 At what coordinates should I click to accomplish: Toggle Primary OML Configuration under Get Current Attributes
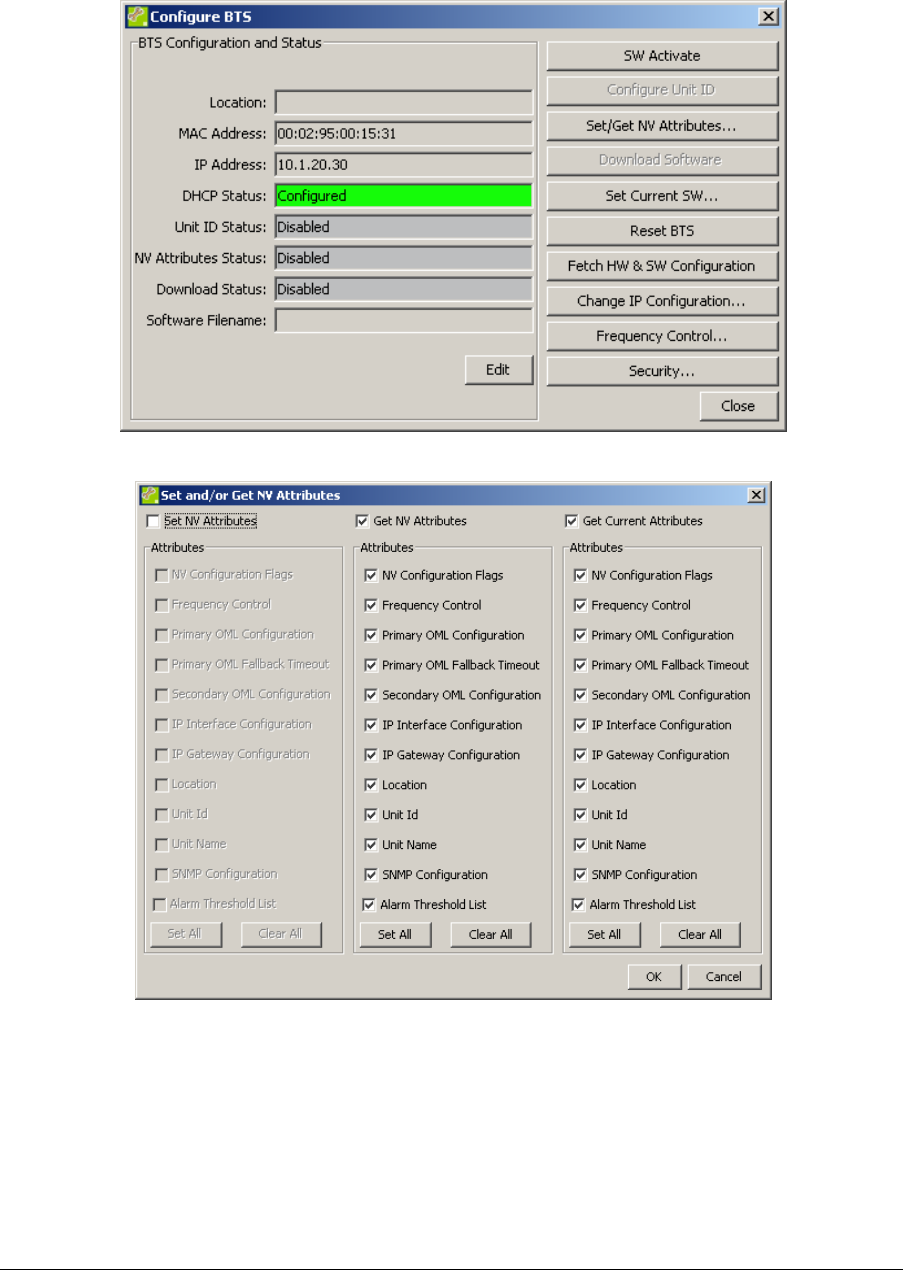pos(580,636)
